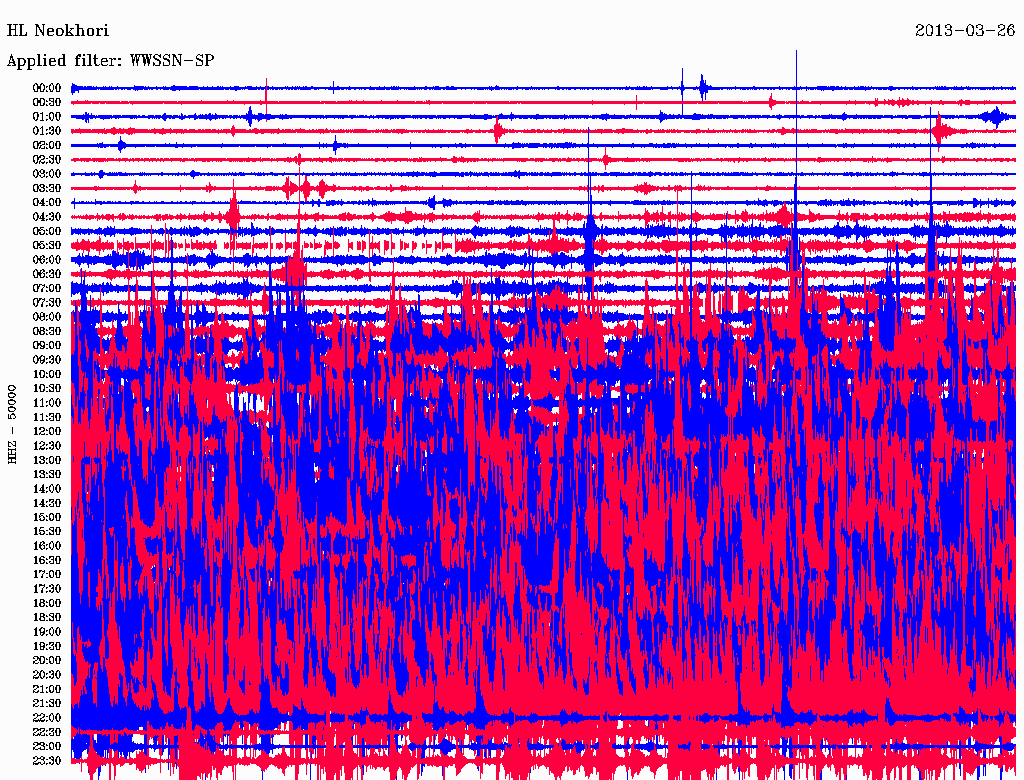Select the 19:00 time label
The image size is (1024, 780).
(47, 632)
